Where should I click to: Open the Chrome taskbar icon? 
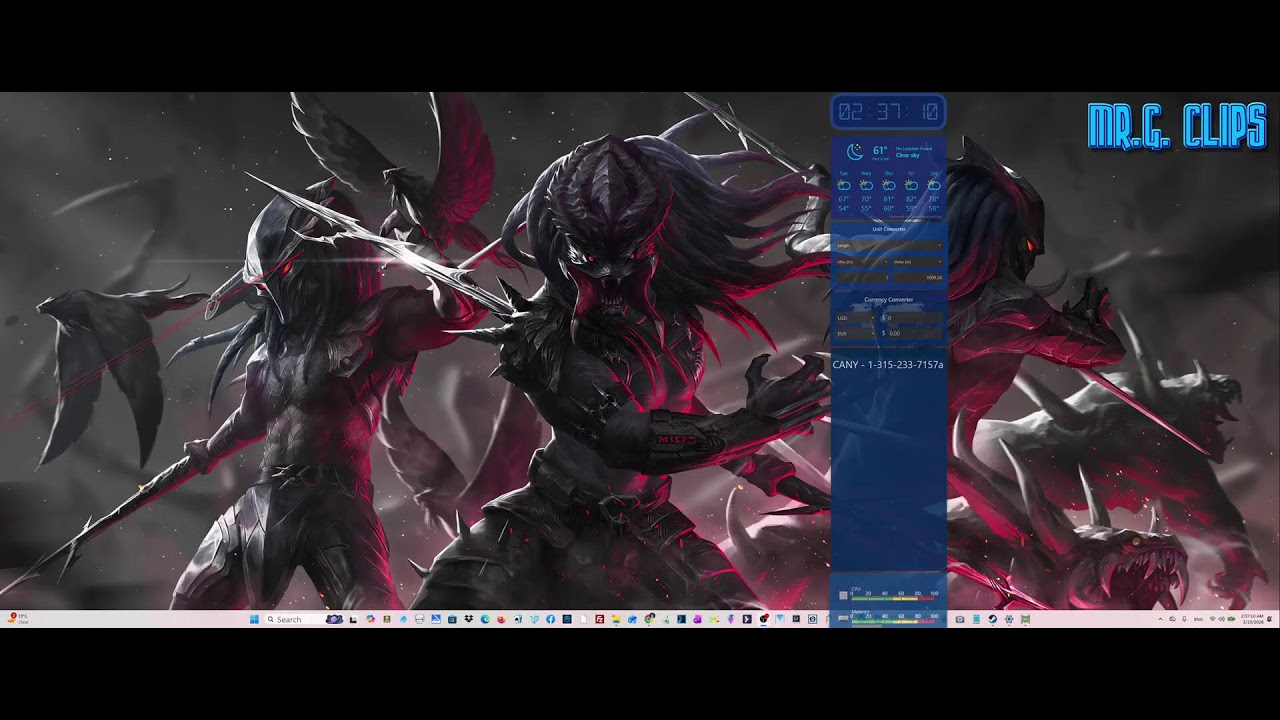point(649,619)
